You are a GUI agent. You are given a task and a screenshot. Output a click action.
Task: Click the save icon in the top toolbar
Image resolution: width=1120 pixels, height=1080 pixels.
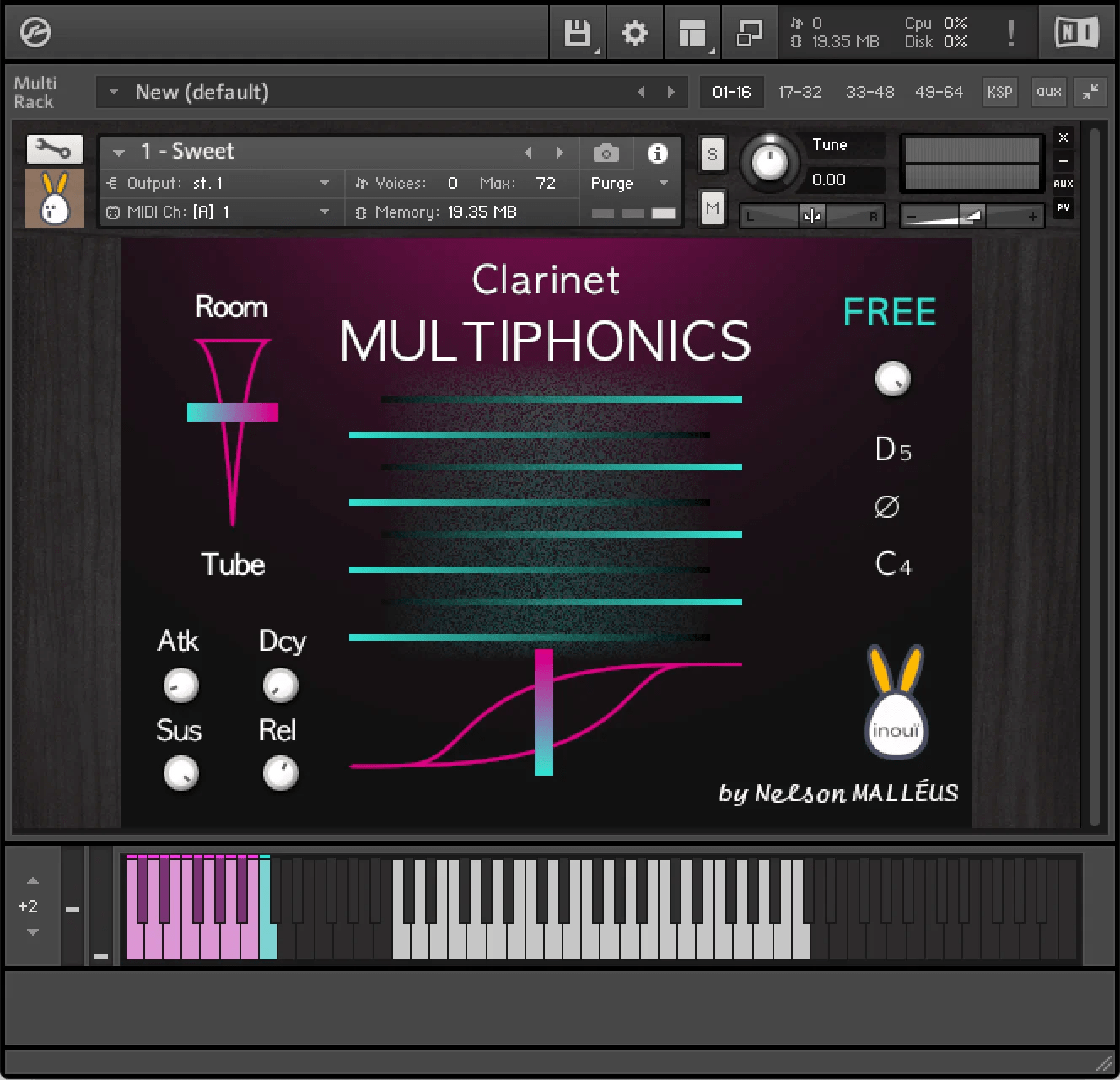[577, 33]
